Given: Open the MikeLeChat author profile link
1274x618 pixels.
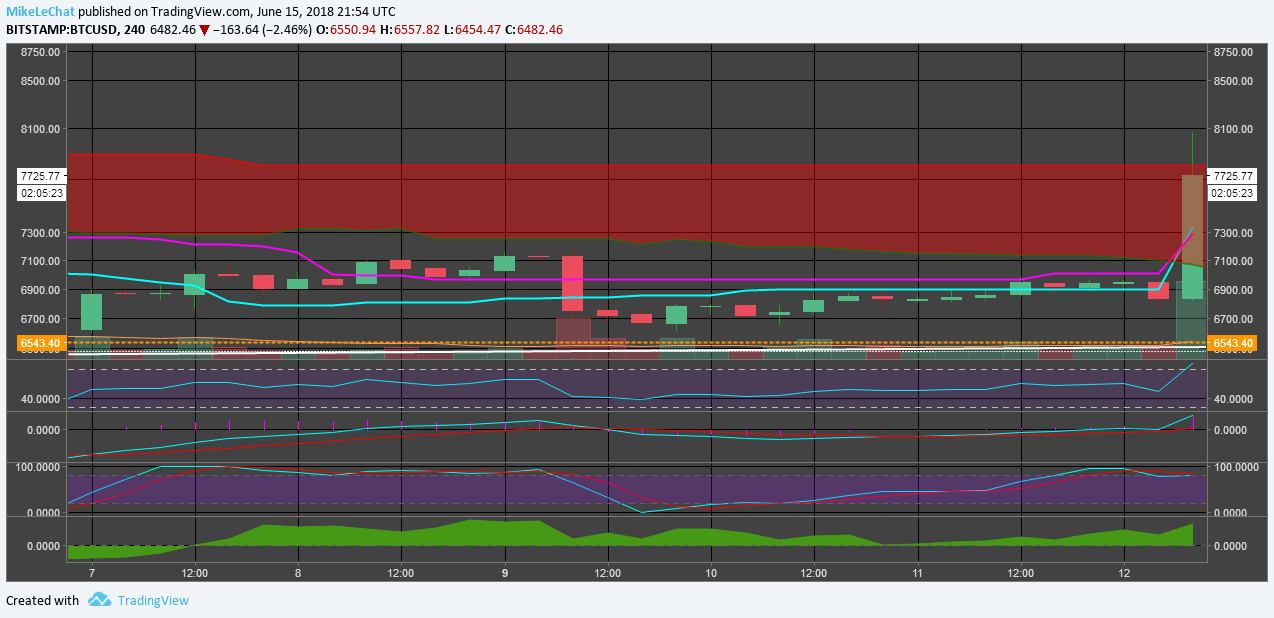Looking at the screenshot, I should tap(40, 12).
